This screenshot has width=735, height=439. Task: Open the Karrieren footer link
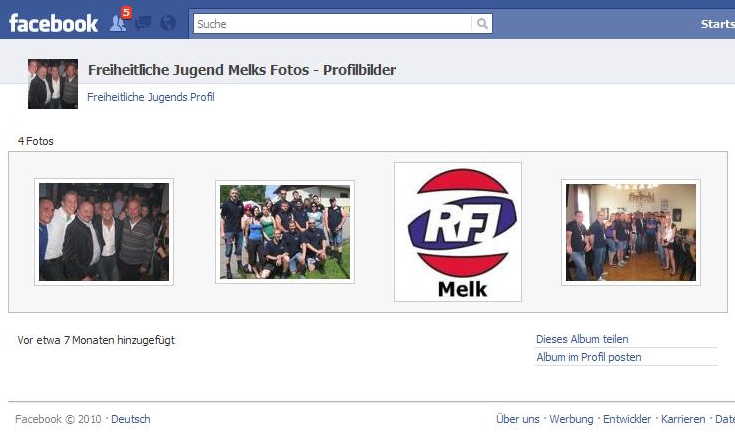683,419
